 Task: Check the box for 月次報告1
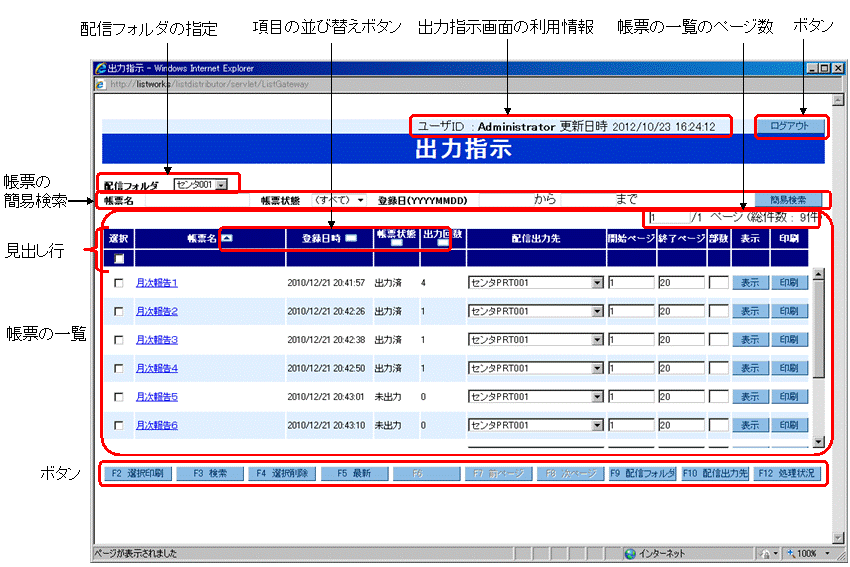[119, 283]
